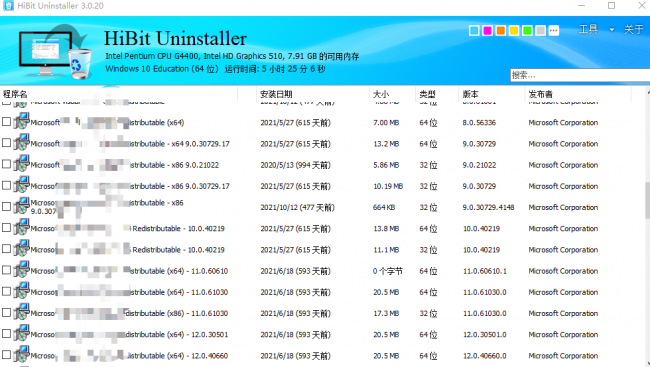Image resolution: width=650 pixels, height=367 pixels.
Task: Click installer icon of x86 9.0.30729.17 entry
Action: 21,185
